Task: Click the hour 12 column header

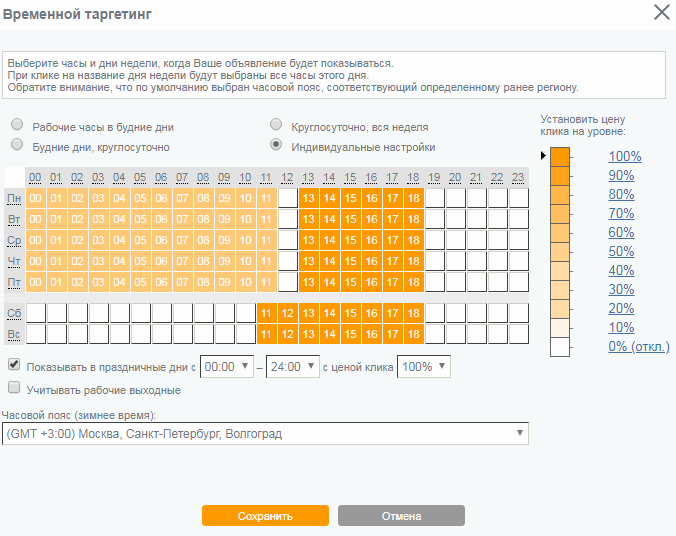Action: (287, 178)
